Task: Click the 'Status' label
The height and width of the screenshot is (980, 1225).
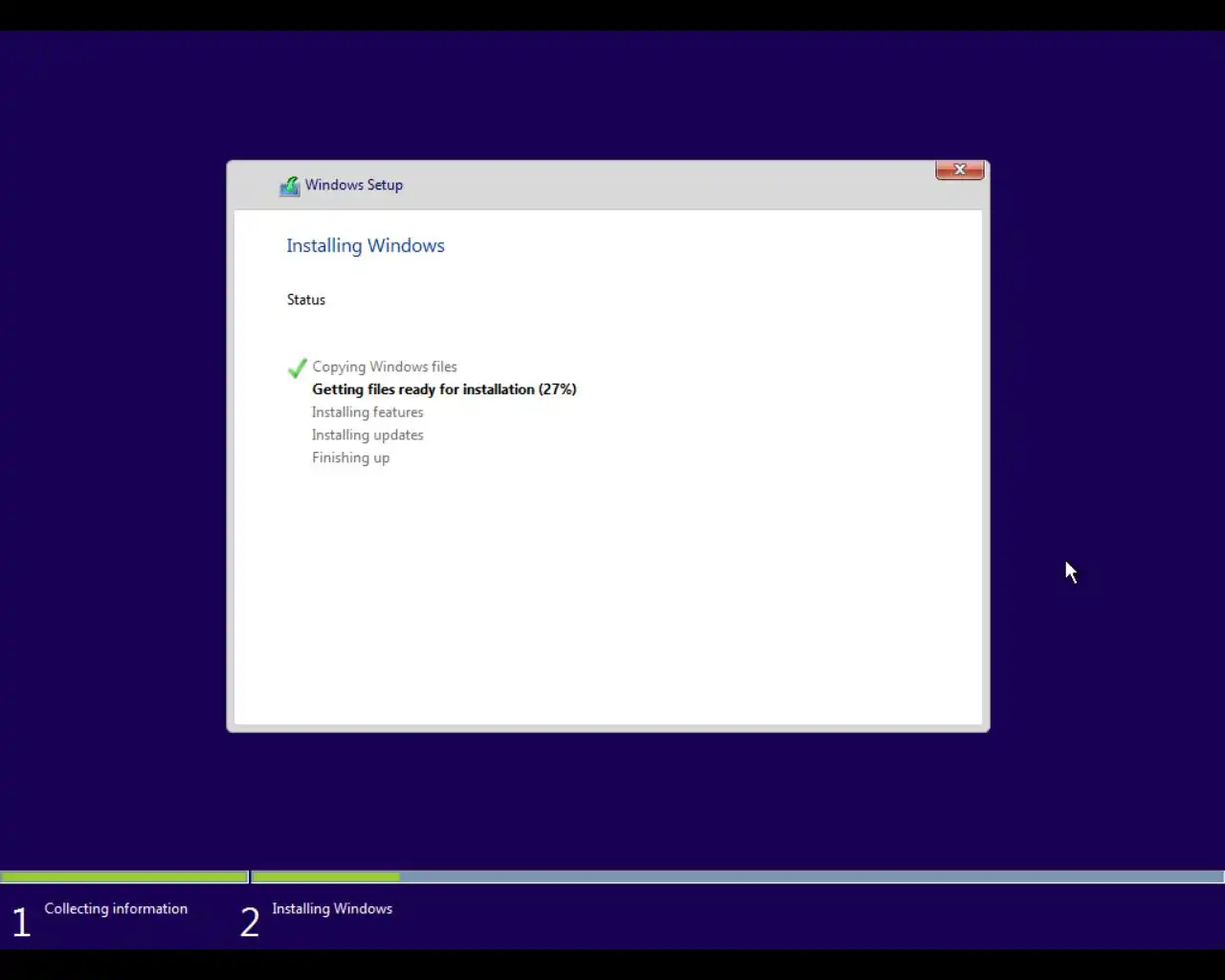Action: (306, 300)
